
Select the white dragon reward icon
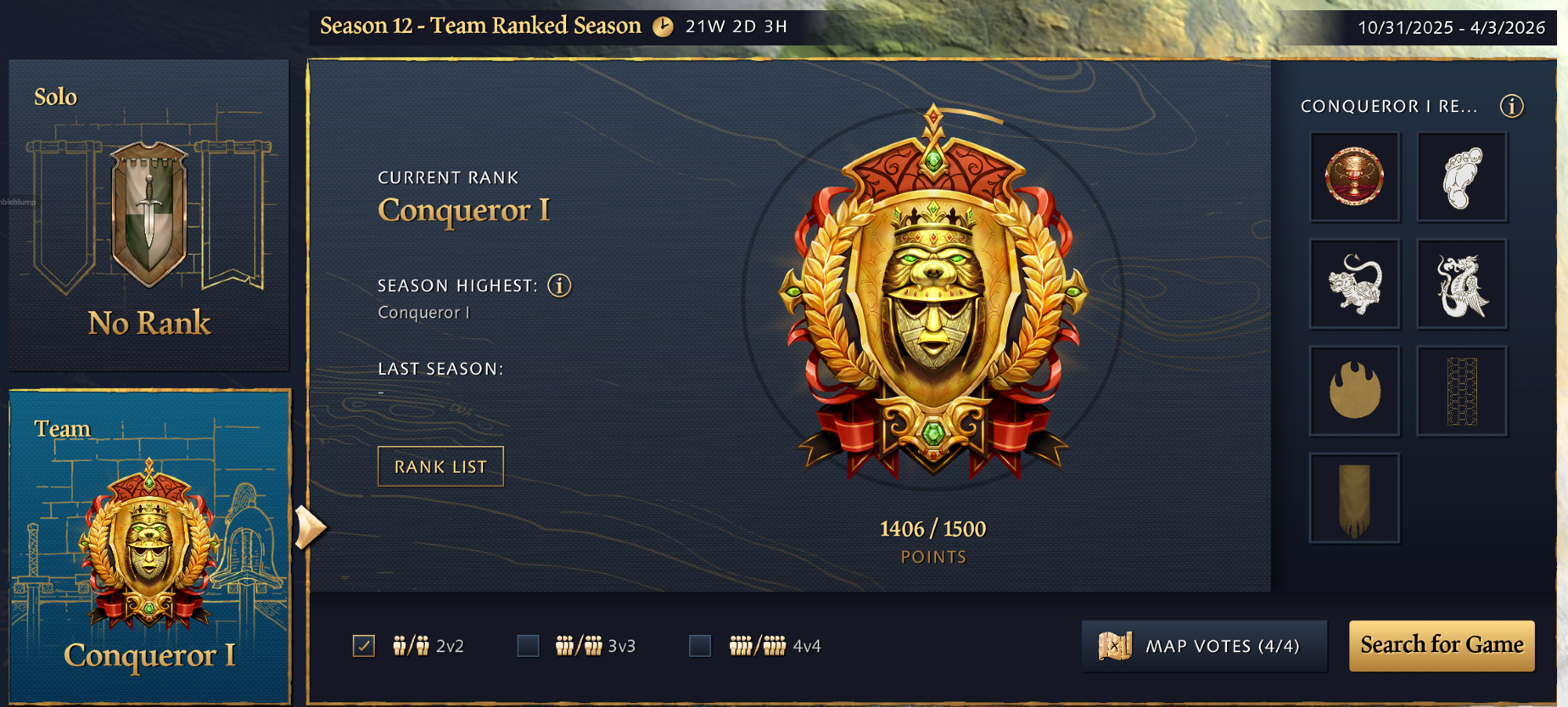tap(1461, 285)
